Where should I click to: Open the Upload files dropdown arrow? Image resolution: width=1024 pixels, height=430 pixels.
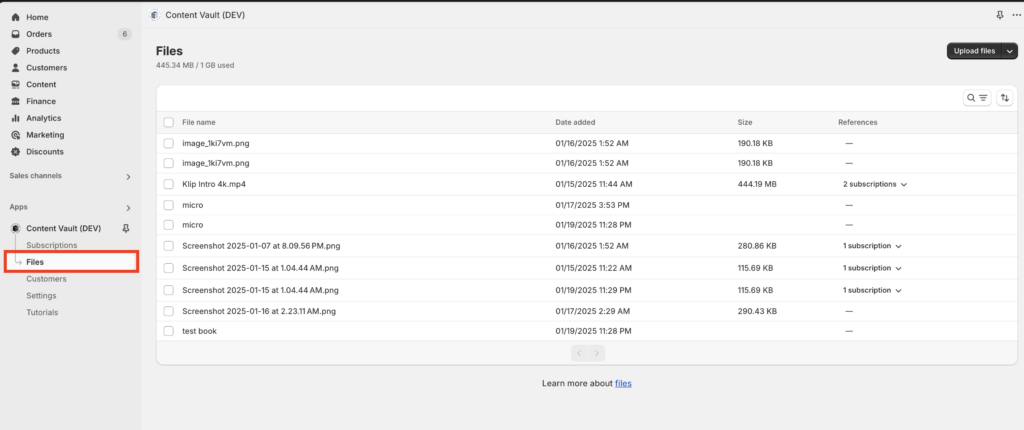click(x=1010, y=51)
